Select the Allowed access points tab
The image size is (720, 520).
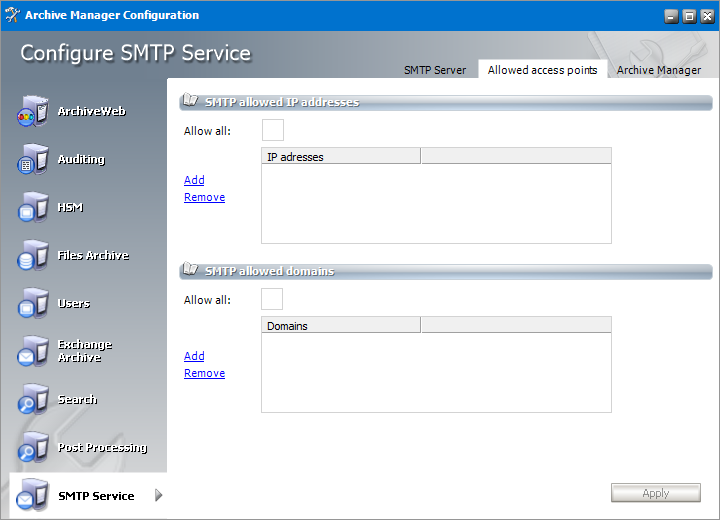coord(542,69)
